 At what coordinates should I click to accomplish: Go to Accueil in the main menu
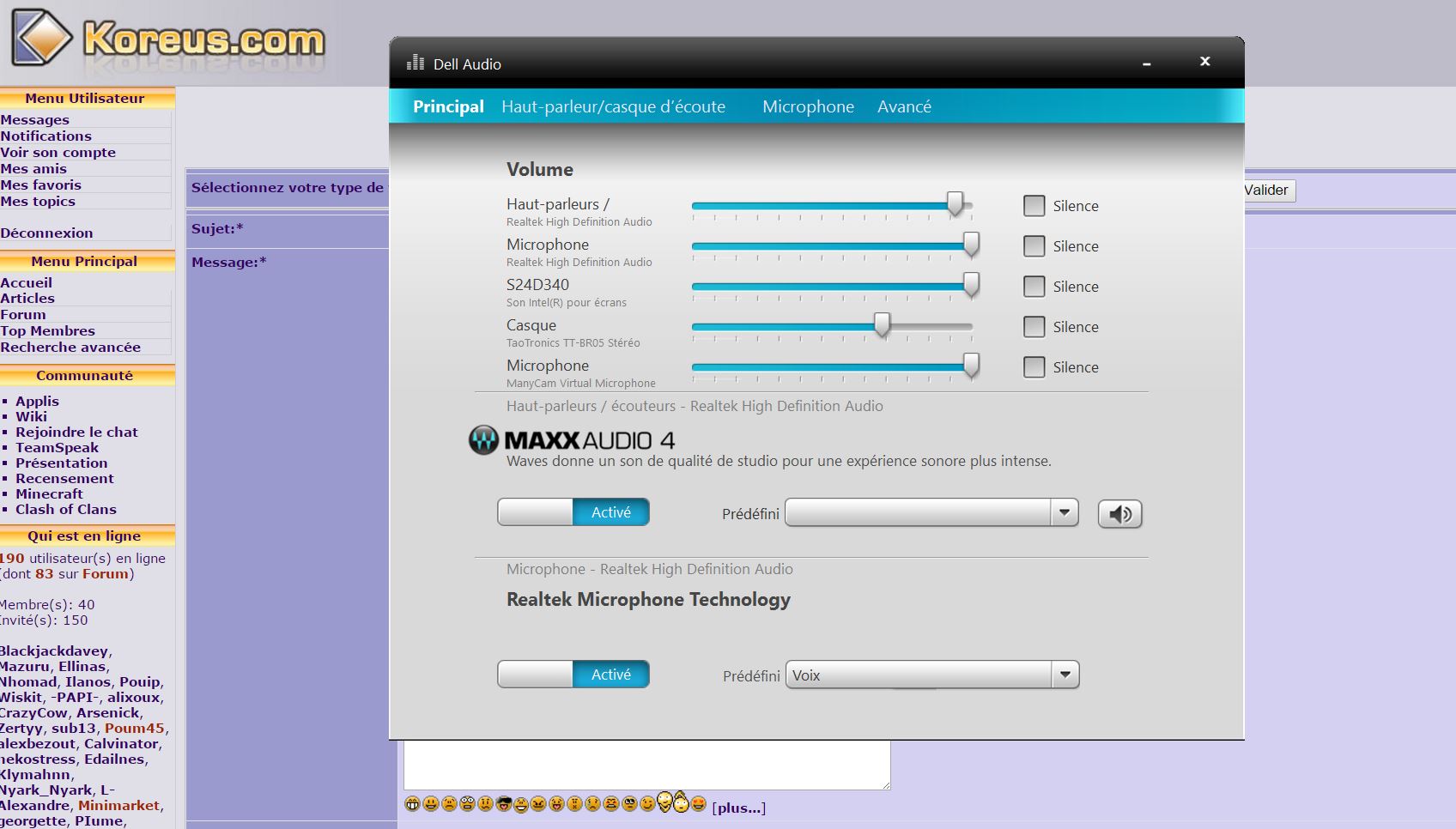point(27,283)
